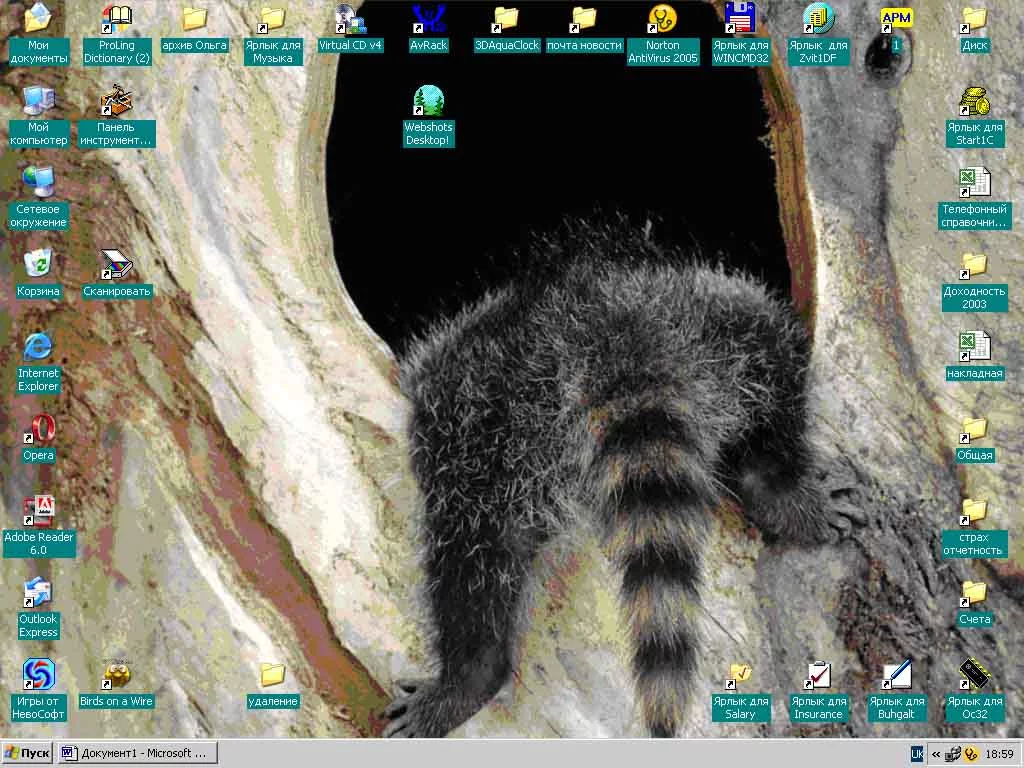Viewport: 1024px width, 768px height.
Task: Open the UK keyboard language indicator
Action: click(x=916, y=754)
